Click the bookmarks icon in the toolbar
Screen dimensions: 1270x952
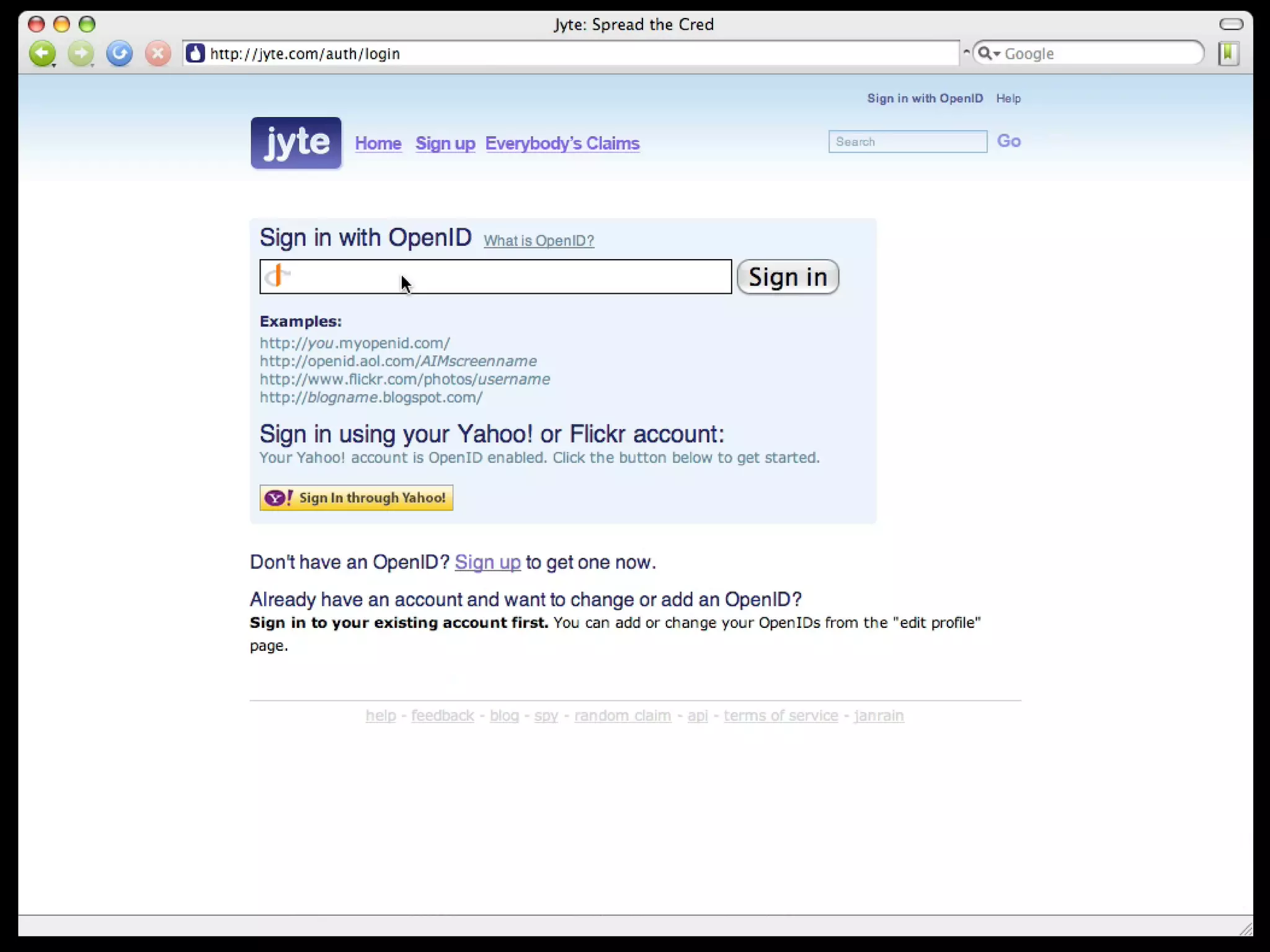coord(1228,53)
